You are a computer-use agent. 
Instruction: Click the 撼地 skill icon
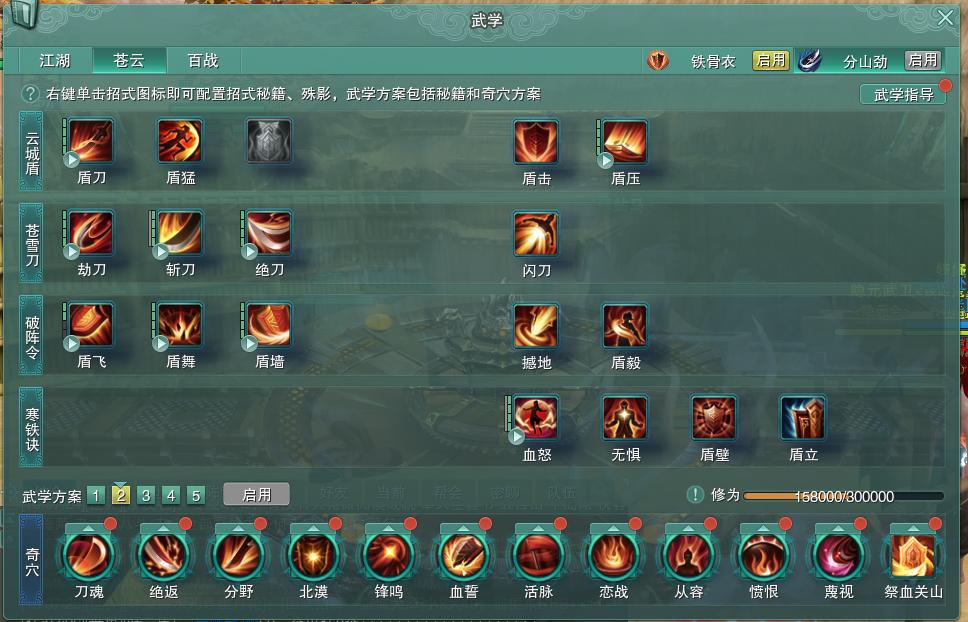[536, 326]
